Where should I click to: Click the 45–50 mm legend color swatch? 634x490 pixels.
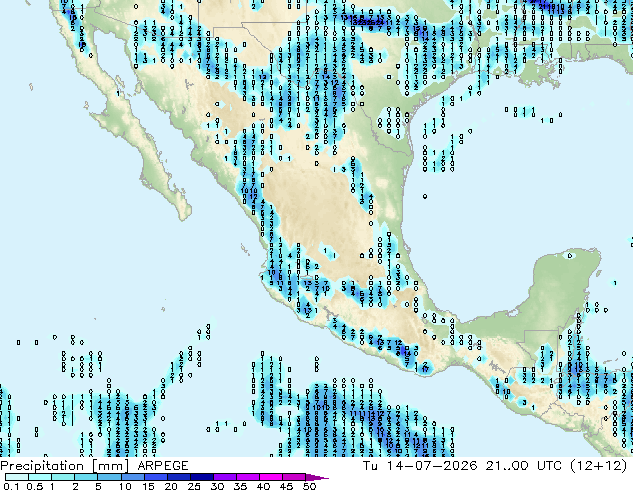coord(294,477)
